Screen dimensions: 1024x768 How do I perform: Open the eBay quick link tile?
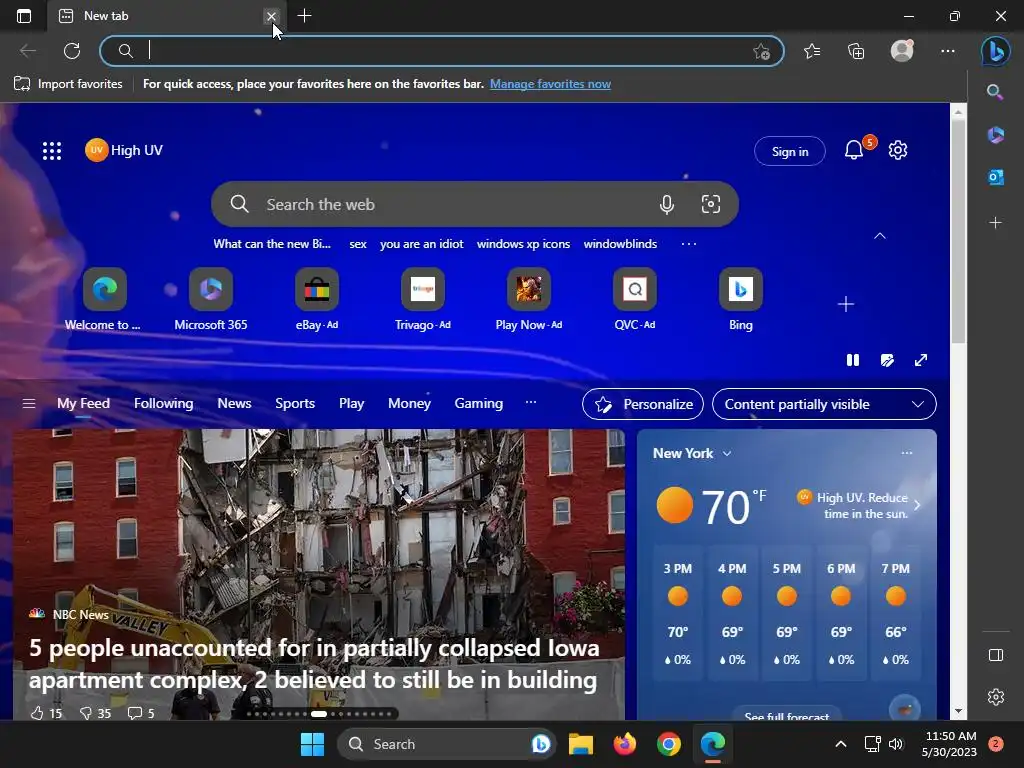(x=317, y=300)
